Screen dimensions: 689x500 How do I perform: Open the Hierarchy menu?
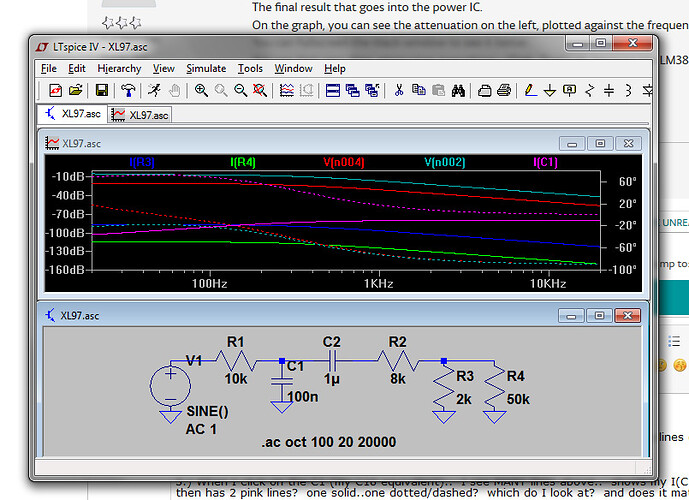(x=119, y=68)
